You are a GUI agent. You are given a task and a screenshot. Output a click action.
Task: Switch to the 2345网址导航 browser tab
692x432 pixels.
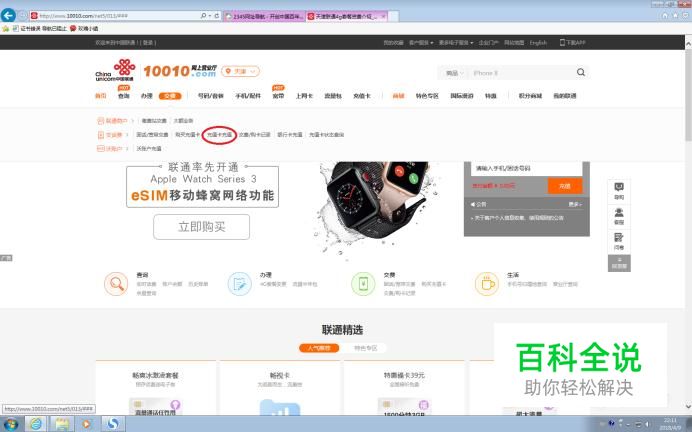coord(264,16)
